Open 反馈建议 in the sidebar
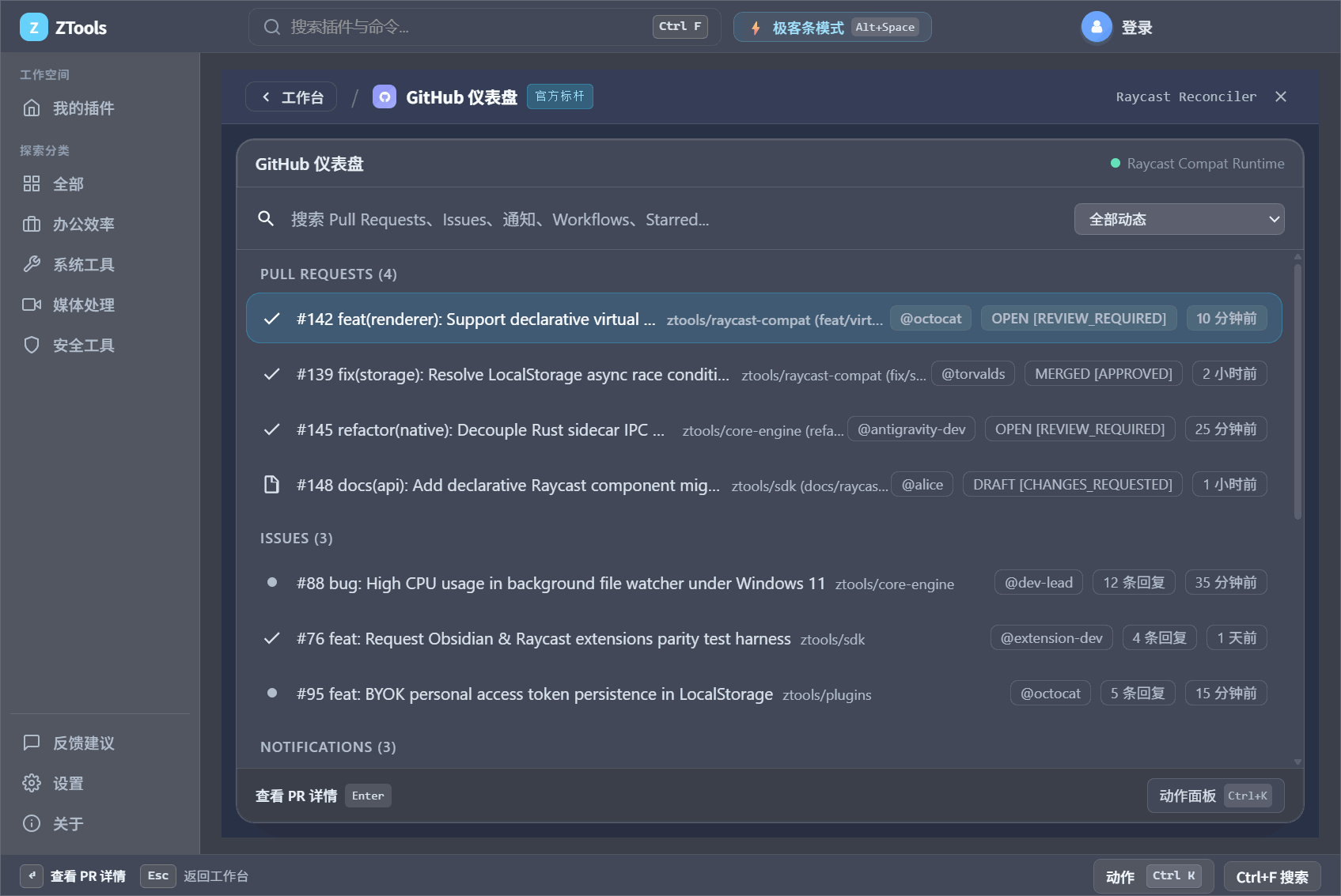Screen dimensions: 1341x896 (x=100, y=743)
